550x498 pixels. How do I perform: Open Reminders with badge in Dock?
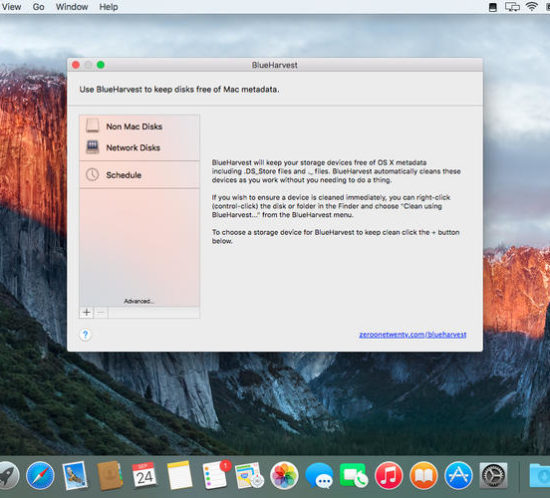216,475
